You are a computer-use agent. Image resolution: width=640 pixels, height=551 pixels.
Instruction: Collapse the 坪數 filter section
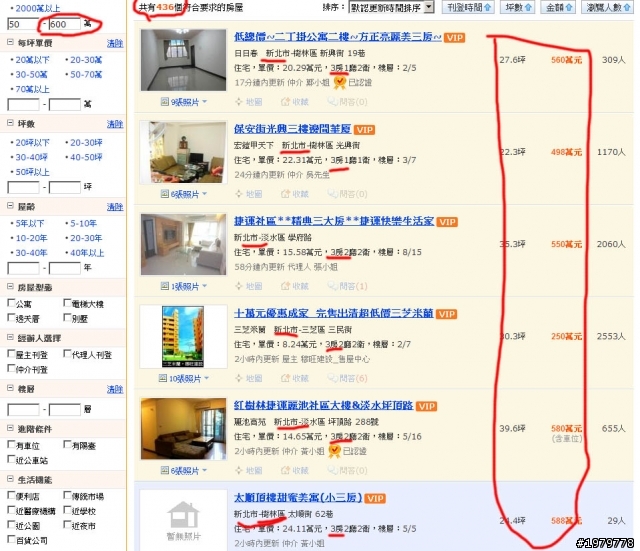click(x=10, y=123)
